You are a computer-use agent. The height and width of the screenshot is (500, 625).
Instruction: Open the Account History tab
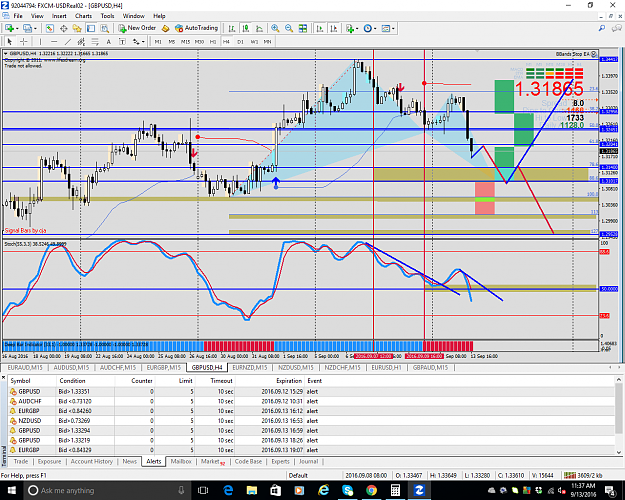point(92,461)
